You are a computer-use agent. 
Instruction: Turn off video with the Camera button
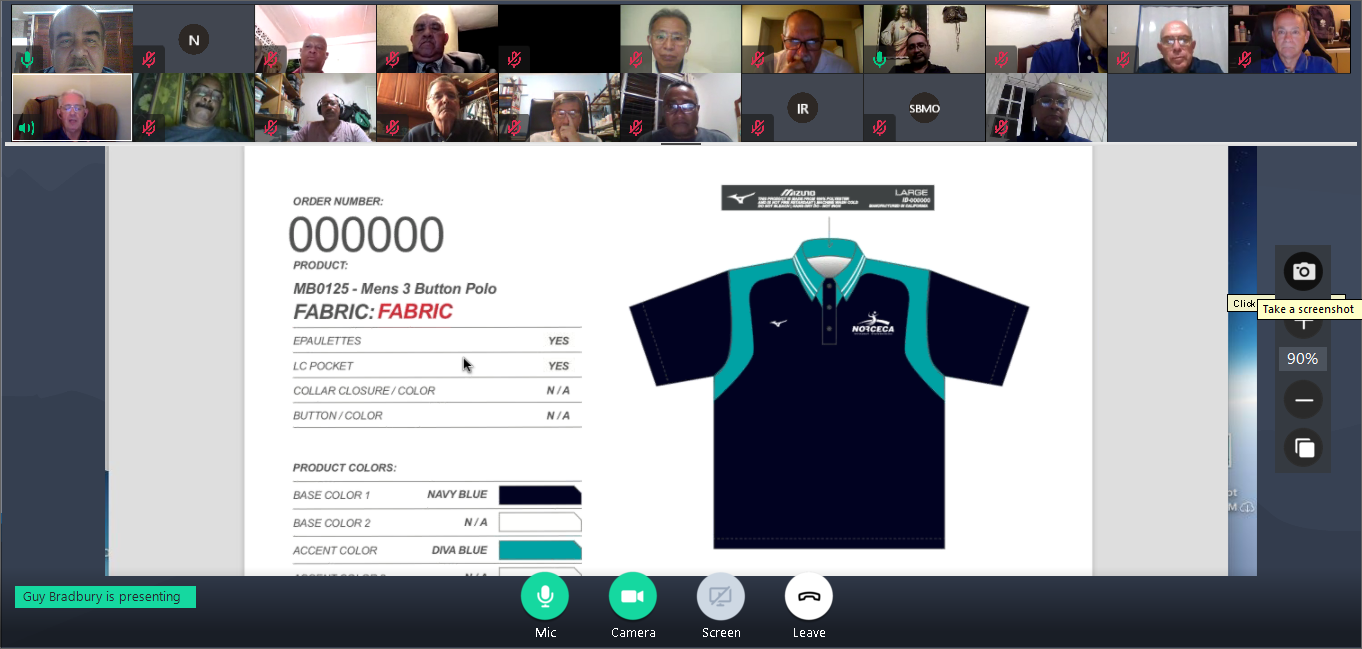(x=633, y=596)
